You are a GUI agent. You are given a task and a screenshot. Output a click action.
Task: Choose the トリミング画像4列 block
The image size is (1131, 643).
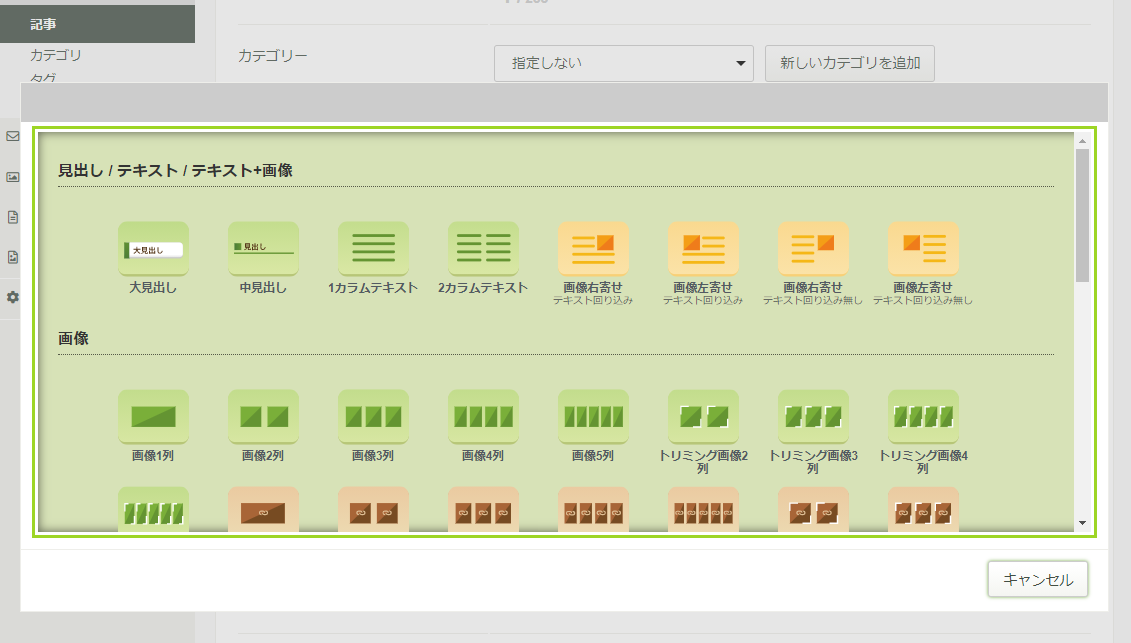point(923,416)
